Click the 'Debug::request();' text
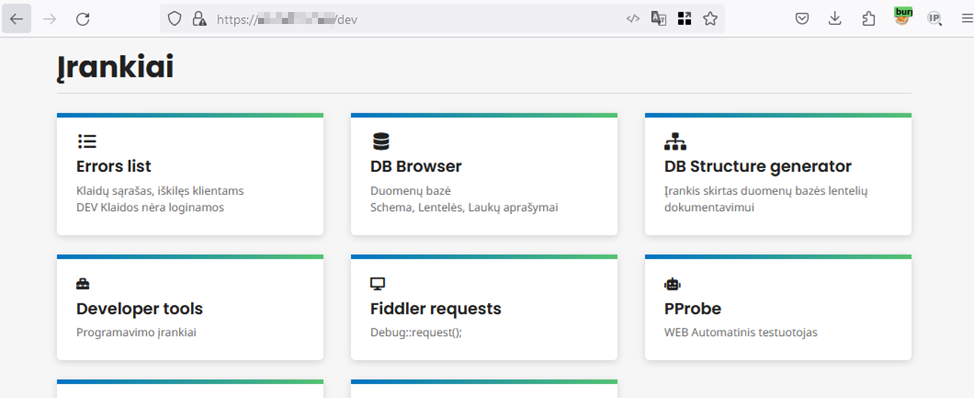 click(416, 332)
